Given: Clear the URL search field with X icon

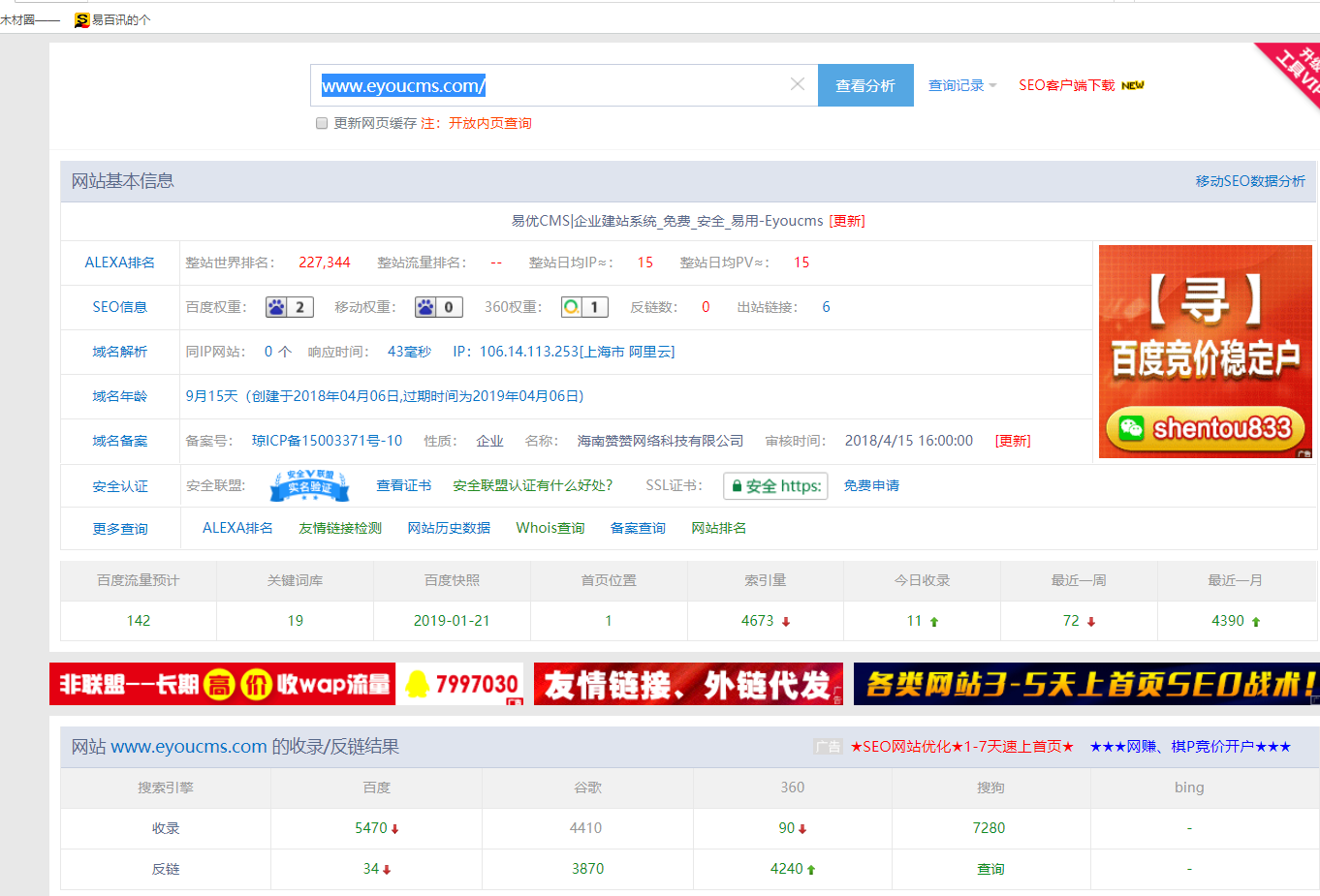Looking at the screenshot, I should (797, 84).
